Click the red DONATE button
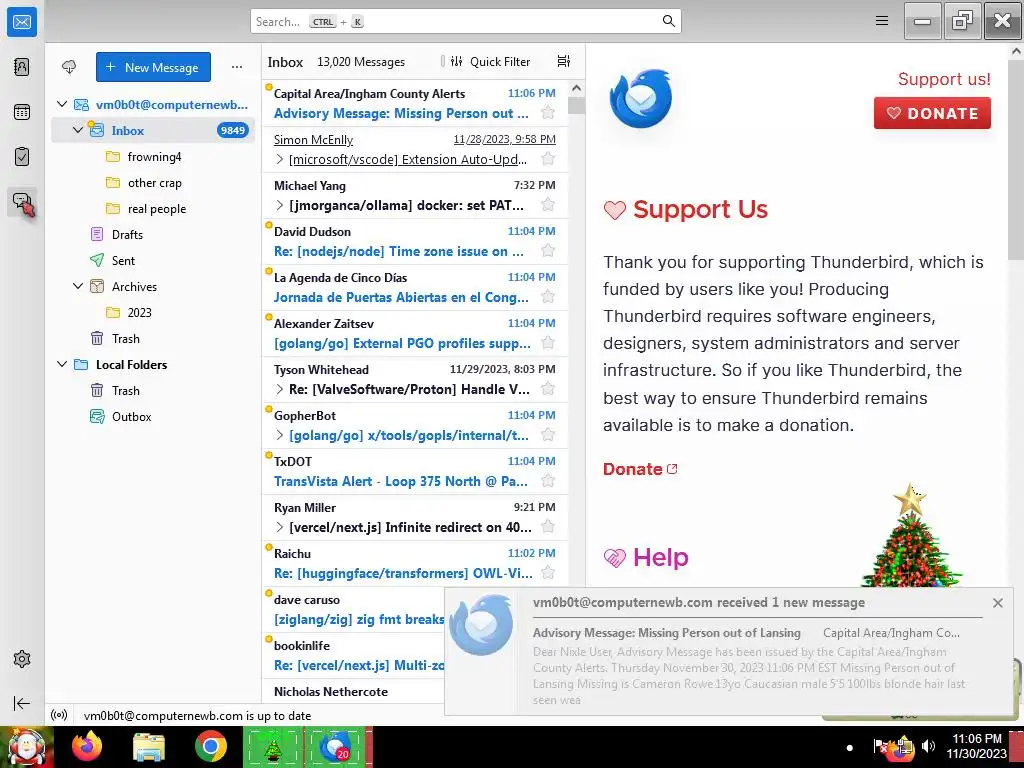Image resolution: width=1024 pixels, height=768 pixels. point(932,113)
